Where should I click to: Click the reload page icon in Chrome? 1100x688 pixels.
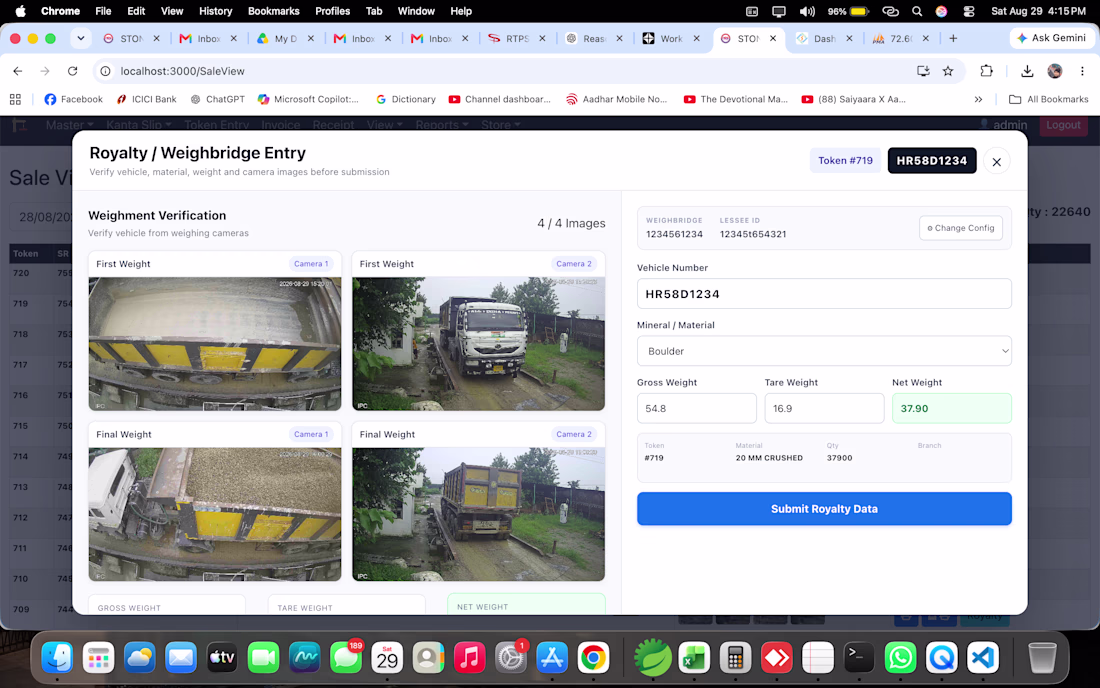pos(72,71)
